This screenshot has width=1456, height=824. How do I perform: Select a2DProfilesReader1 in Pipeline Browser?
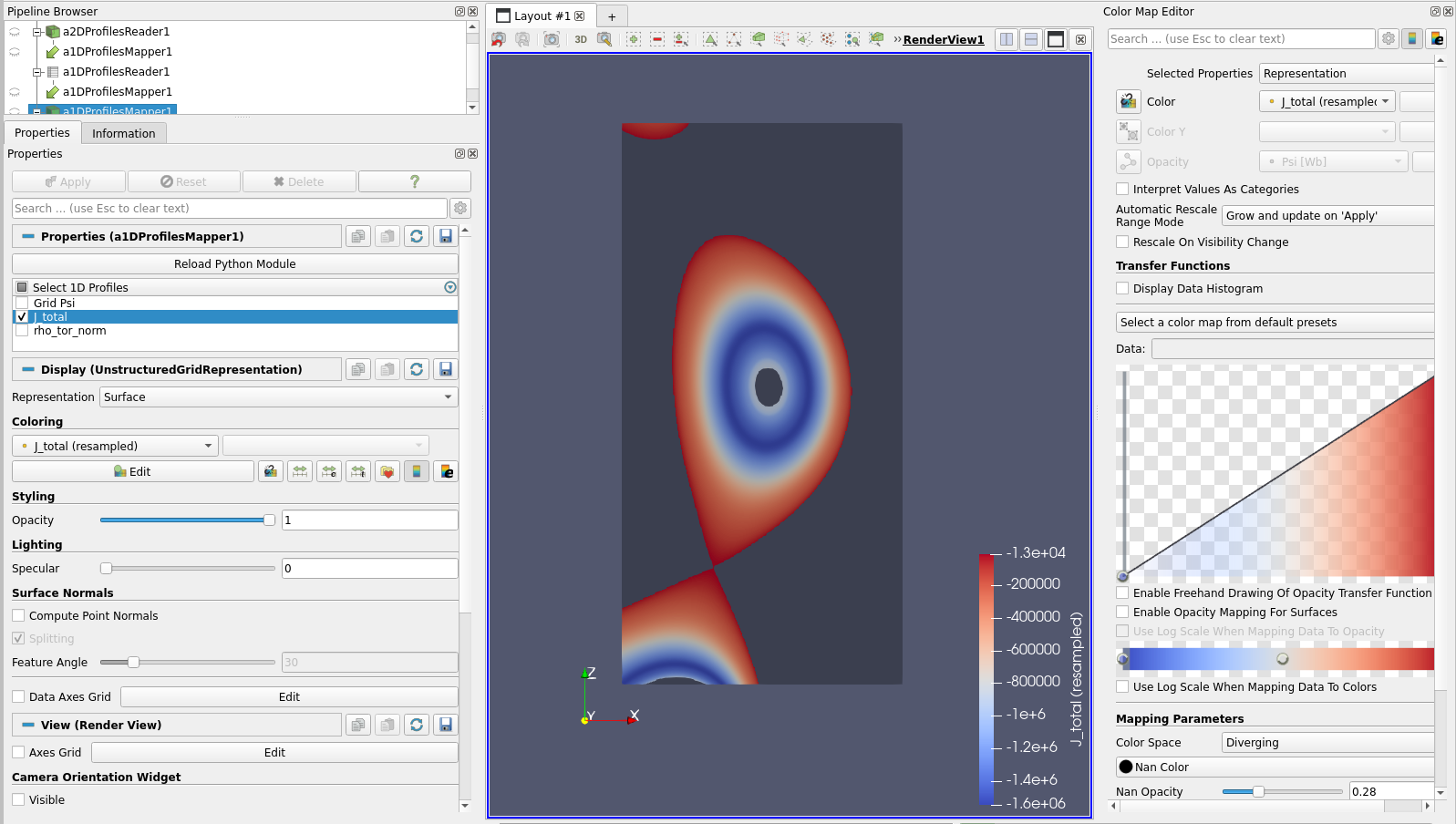[x=116, y=31]
